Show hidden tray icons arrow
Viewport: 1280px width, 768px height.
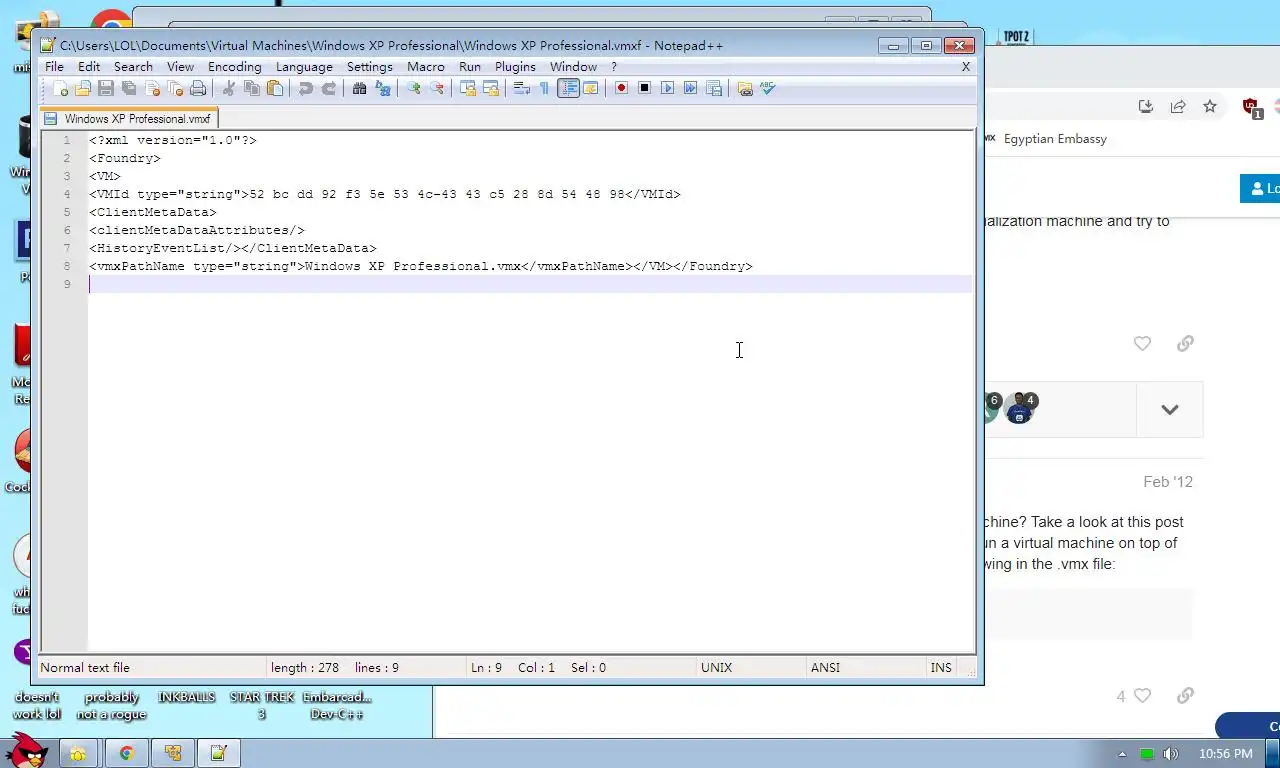click(1122, 754)
